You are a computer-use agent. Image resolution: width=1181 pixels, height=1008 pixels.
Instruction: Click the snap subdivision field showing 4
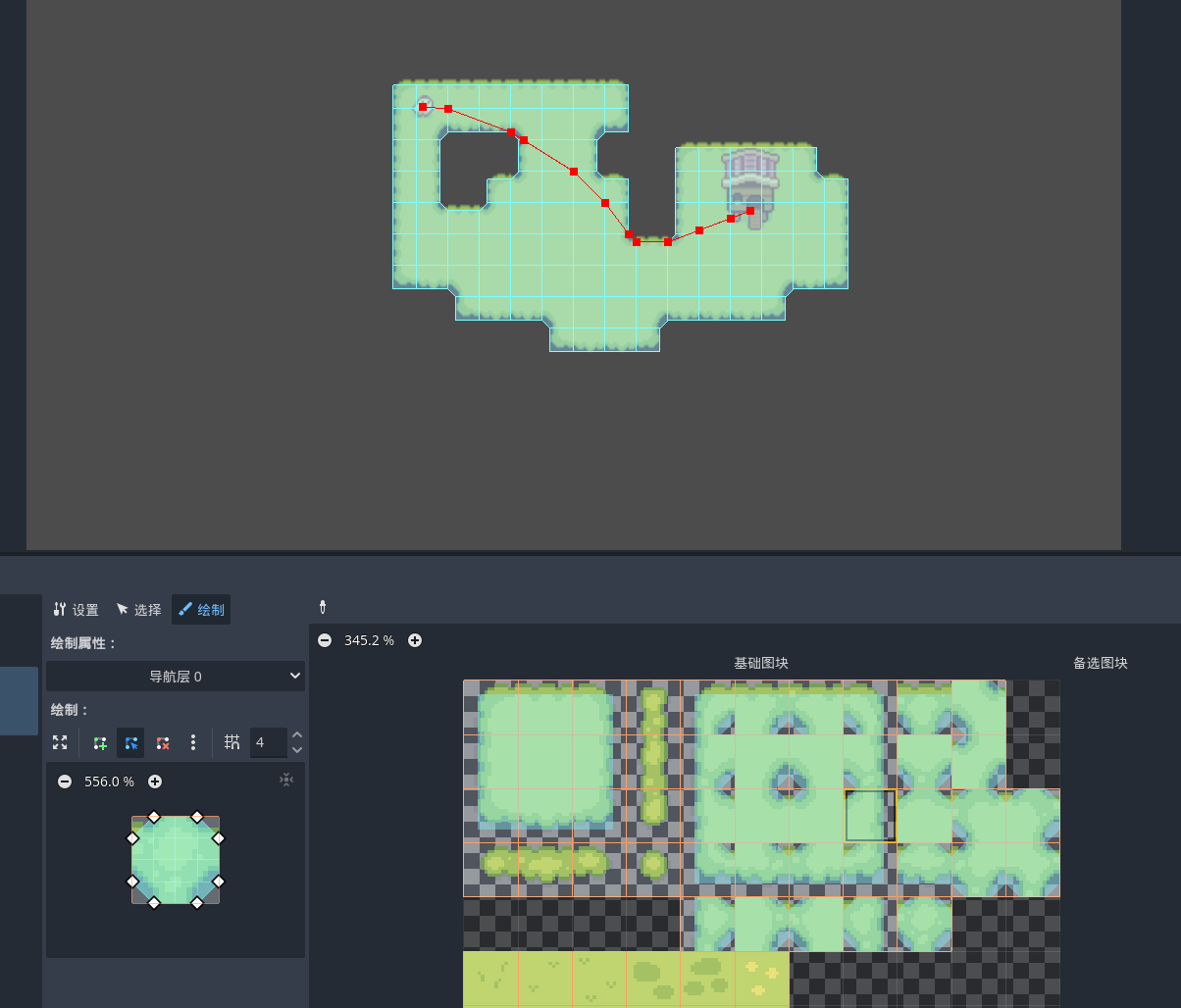click(x=267, y=742)
